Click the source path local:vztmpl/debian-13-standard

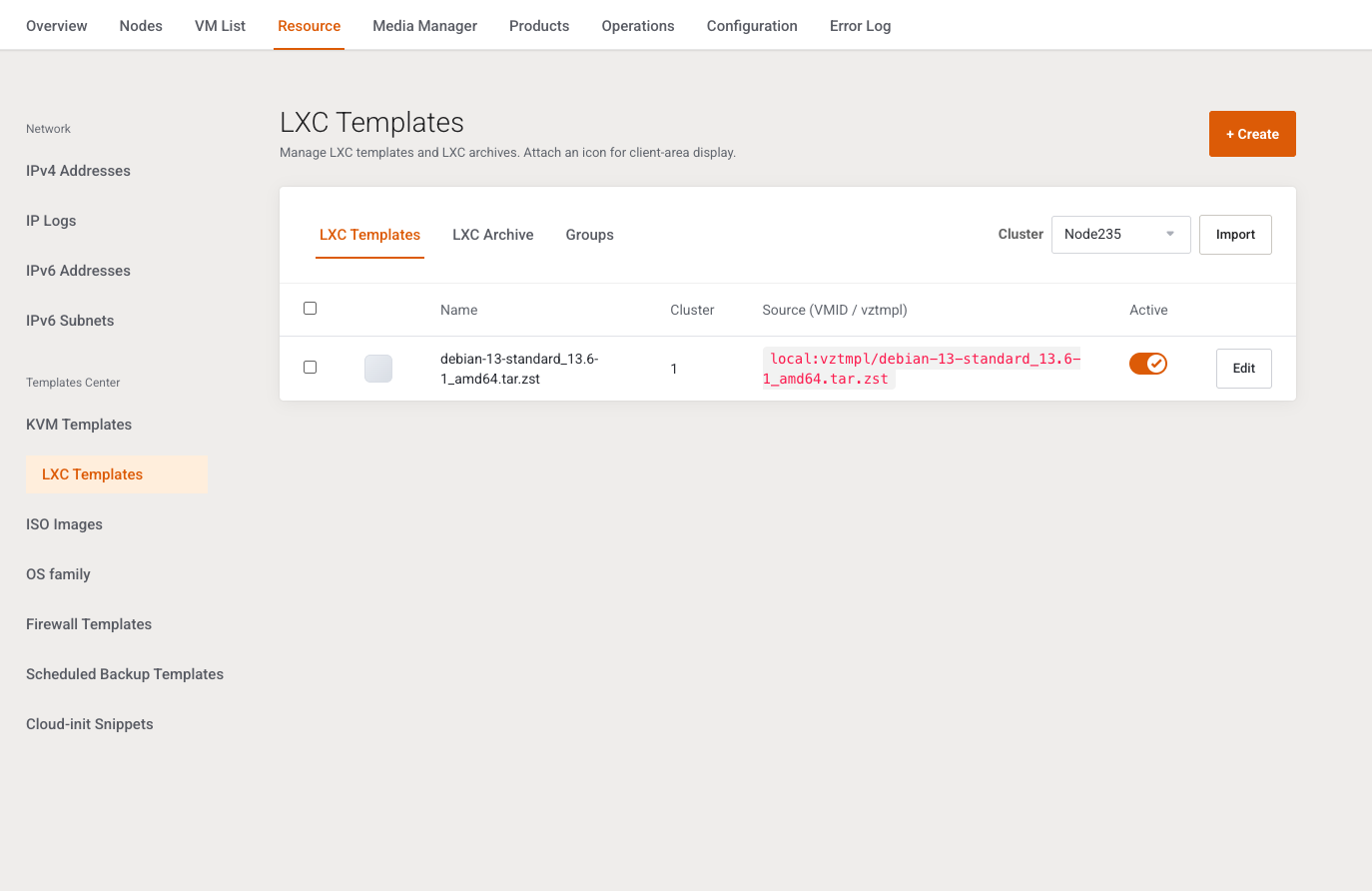(922, 369)
